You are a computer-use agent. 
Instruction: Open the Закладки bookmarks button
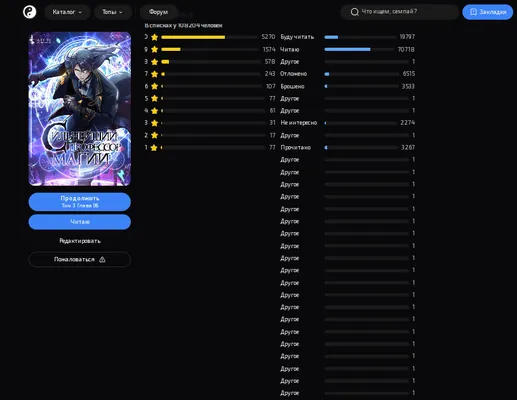488,12
